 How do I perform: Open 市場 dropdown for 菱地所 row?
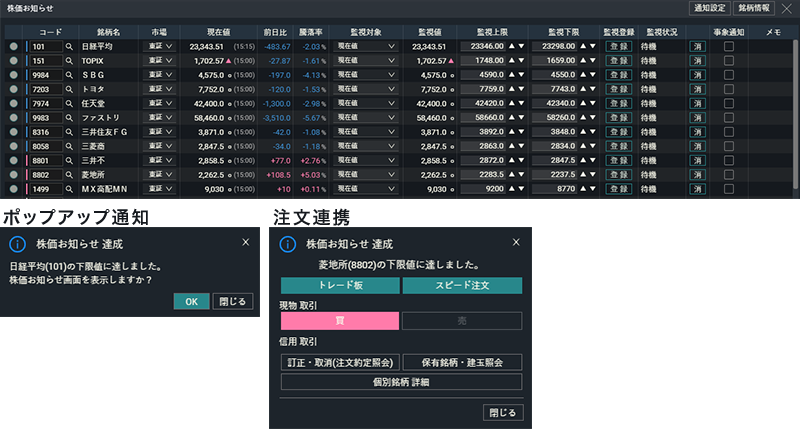(160, 175)
